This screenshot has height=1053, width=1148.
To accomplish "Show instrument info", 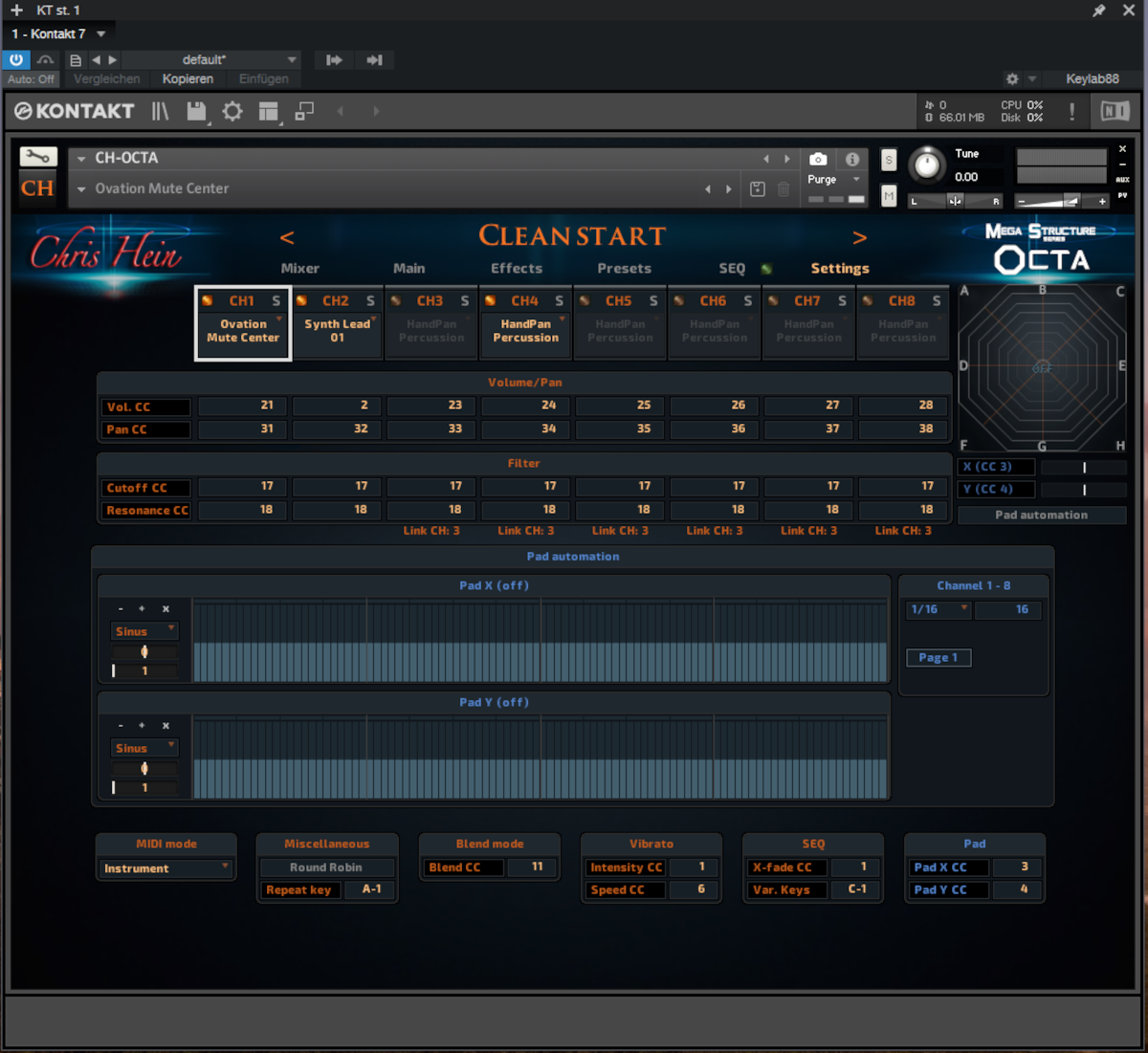I will click(851, 159).
